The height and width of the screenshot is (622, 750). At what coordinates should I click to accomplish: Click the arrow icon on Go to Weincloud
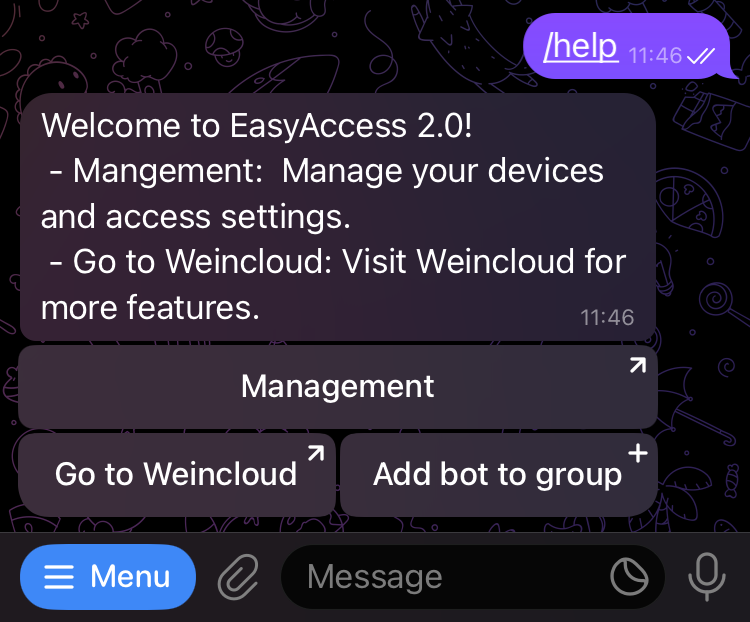tap(316, 453)
